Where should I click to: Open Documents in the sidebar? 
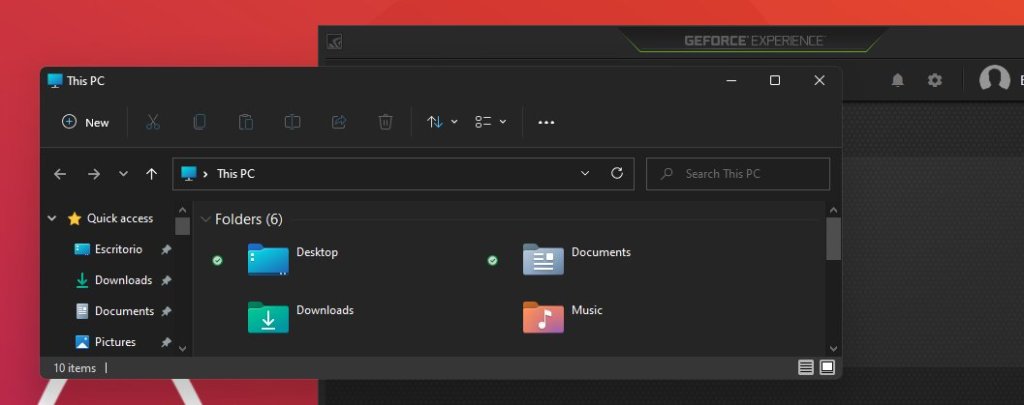coord(114,311)
